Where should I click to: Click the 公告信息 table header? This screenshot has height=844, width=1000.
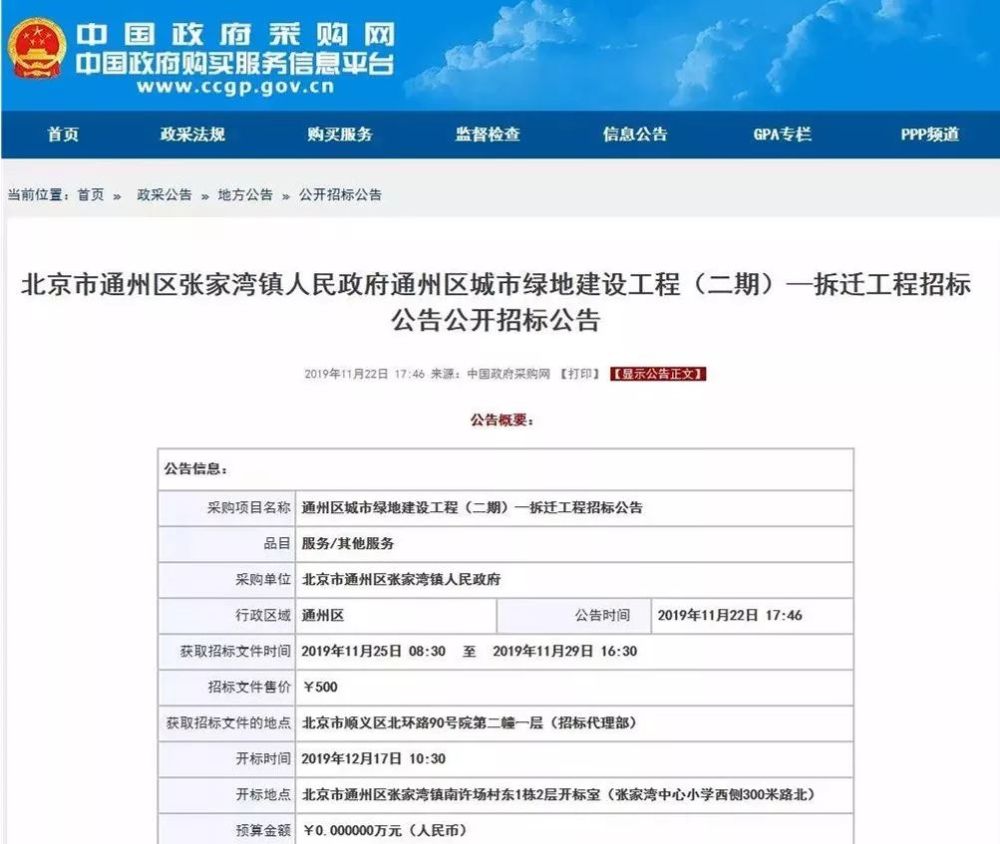click(196, 469)
